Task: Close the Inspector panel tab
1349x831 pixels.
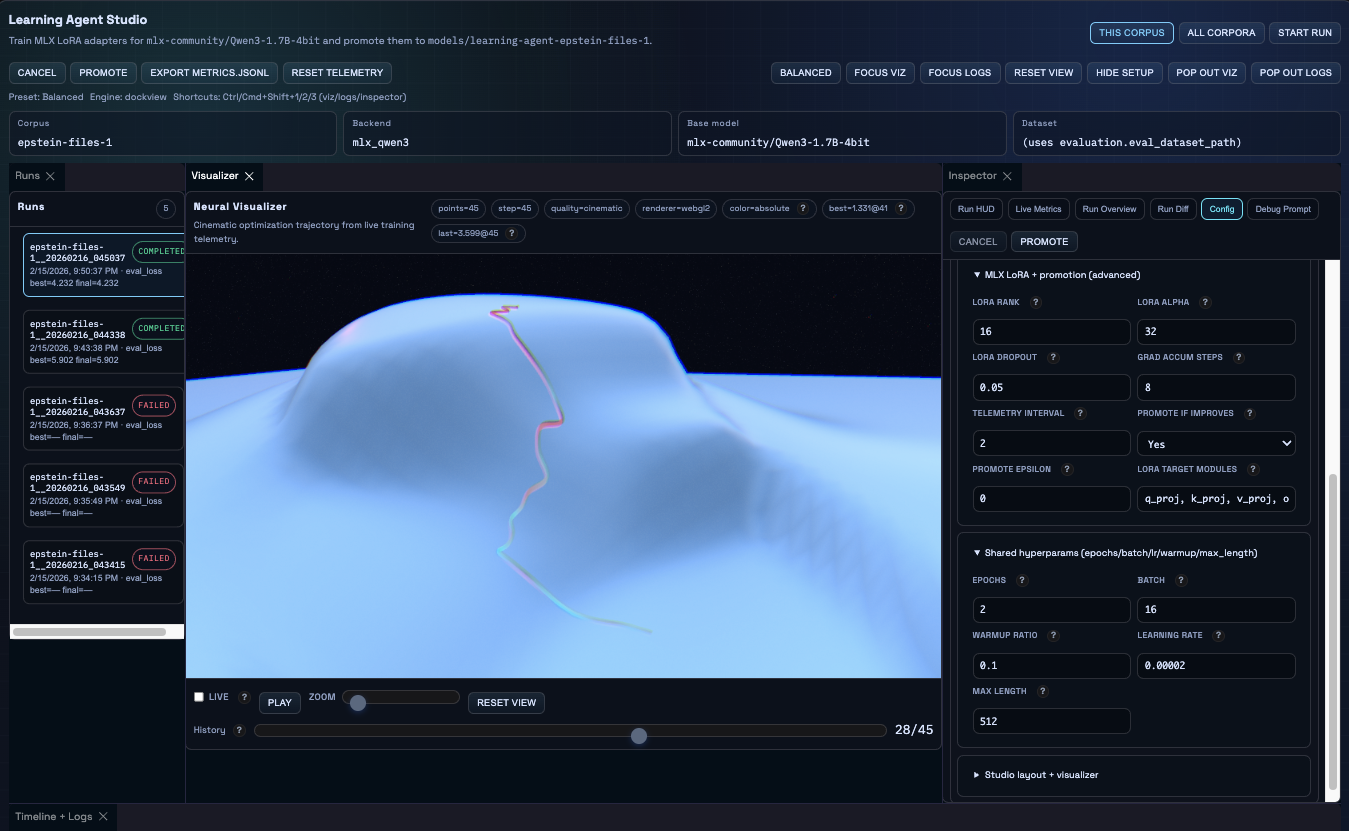Action: [x=1007, y=176]
